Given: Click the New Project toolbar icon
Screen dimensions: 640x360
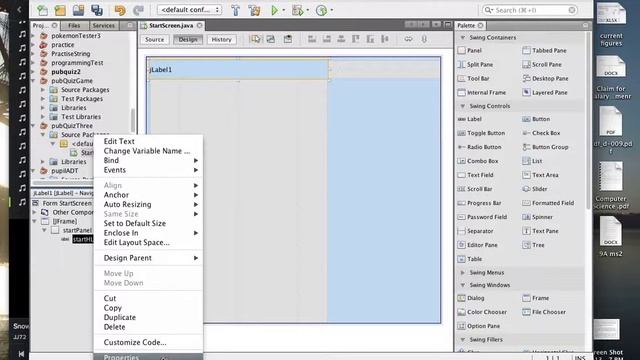Looking at the screenshot, I should [x=60, y=10].
